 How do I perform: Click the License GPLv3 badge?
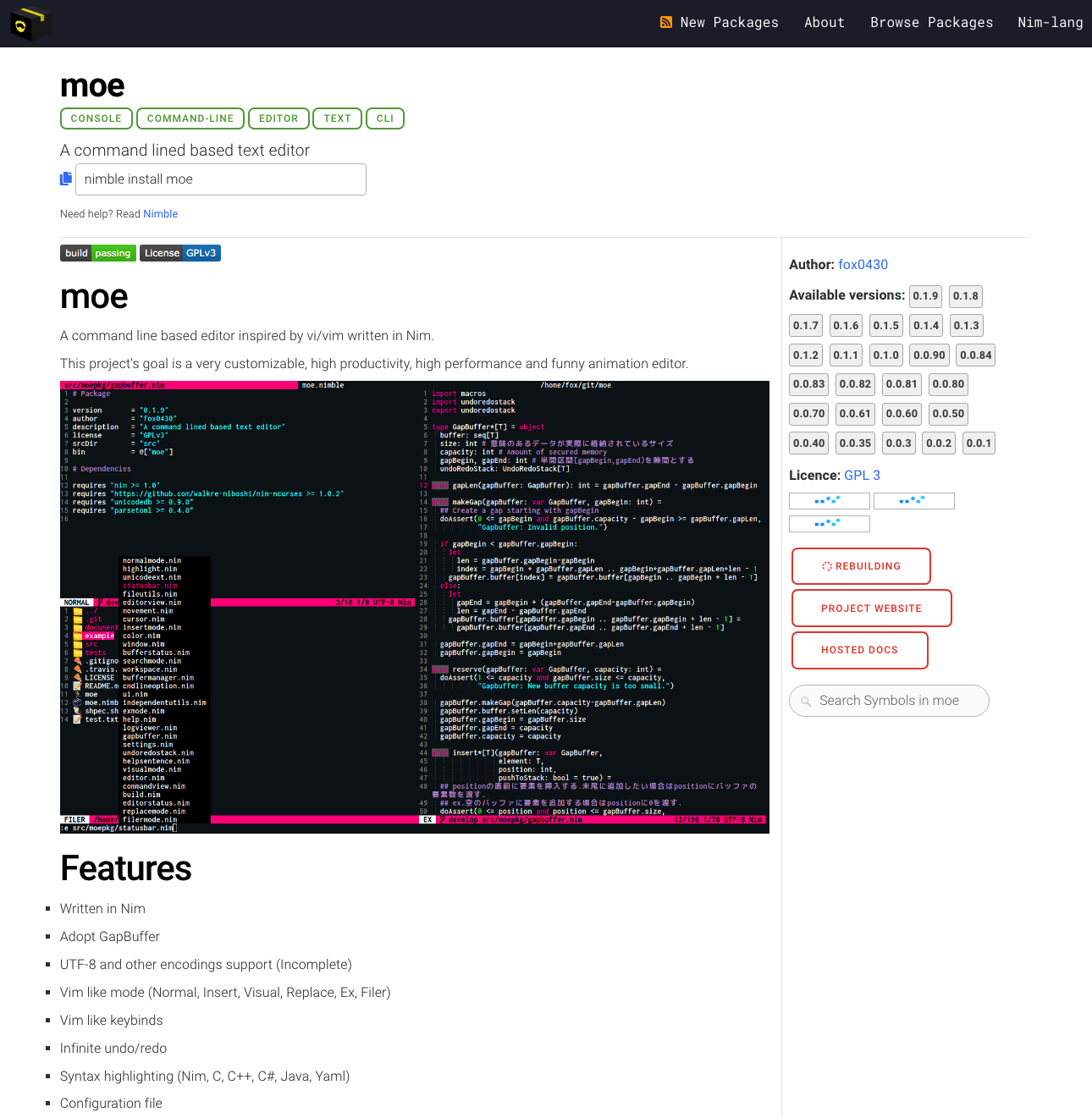click(x=180, y=253)
